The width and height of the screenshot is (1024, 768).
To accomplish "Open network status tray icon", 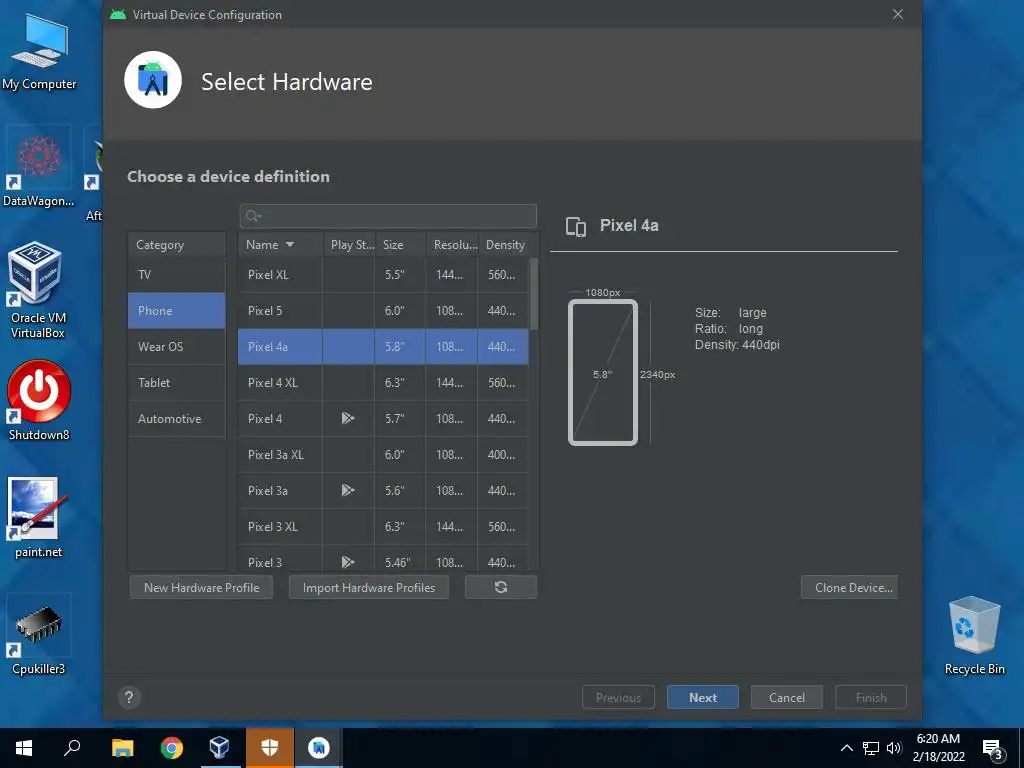I will (871, 748).
